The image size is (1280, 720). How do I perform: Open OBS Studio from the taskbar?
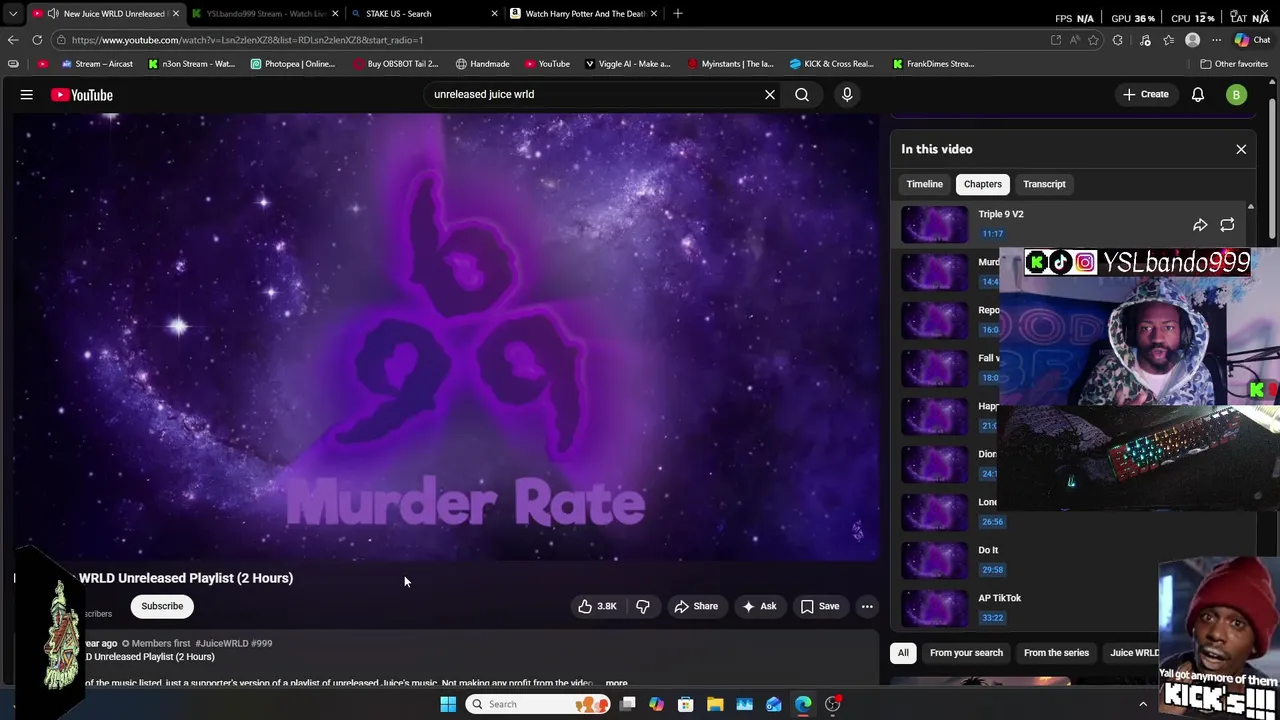click(x=832, y=704)
